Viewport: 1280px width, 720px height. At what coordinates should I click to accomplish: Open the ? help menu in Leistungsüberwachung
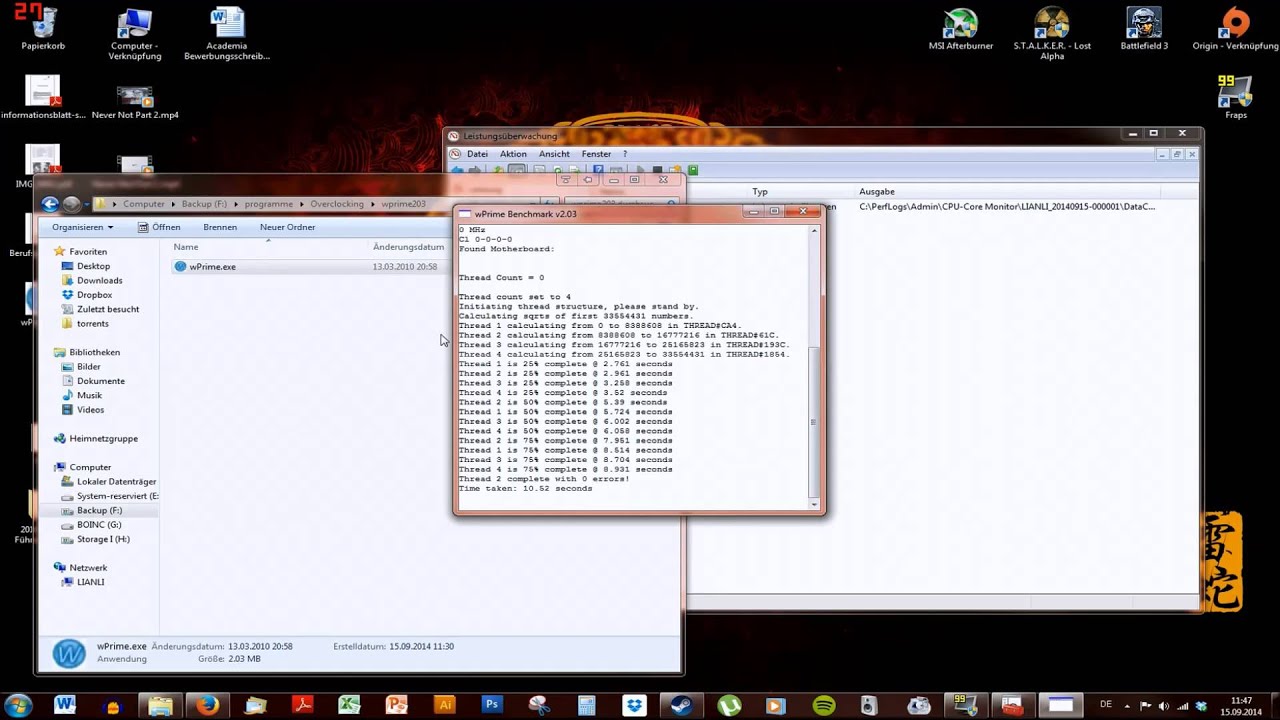625,154
